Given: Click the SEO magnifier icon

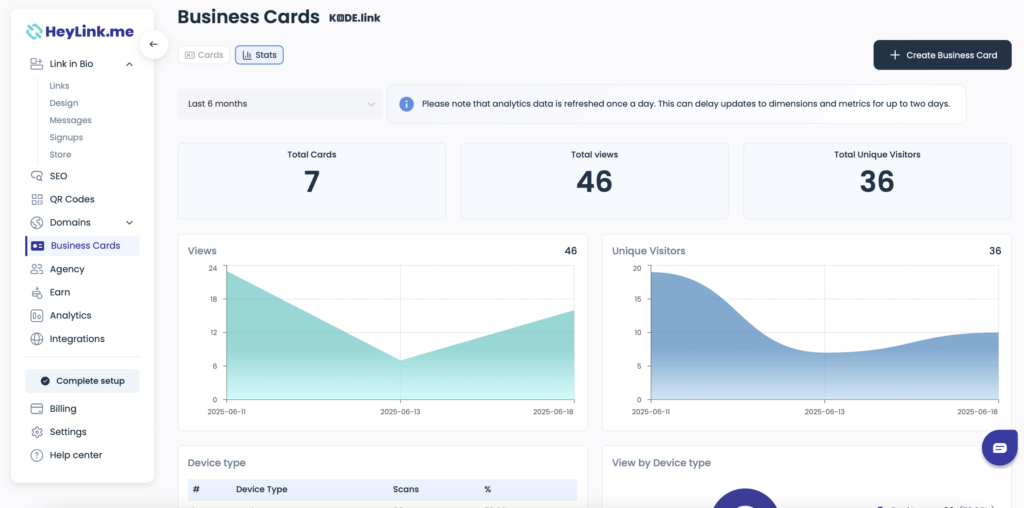Looking at the screenshot, I should point(37,176).
